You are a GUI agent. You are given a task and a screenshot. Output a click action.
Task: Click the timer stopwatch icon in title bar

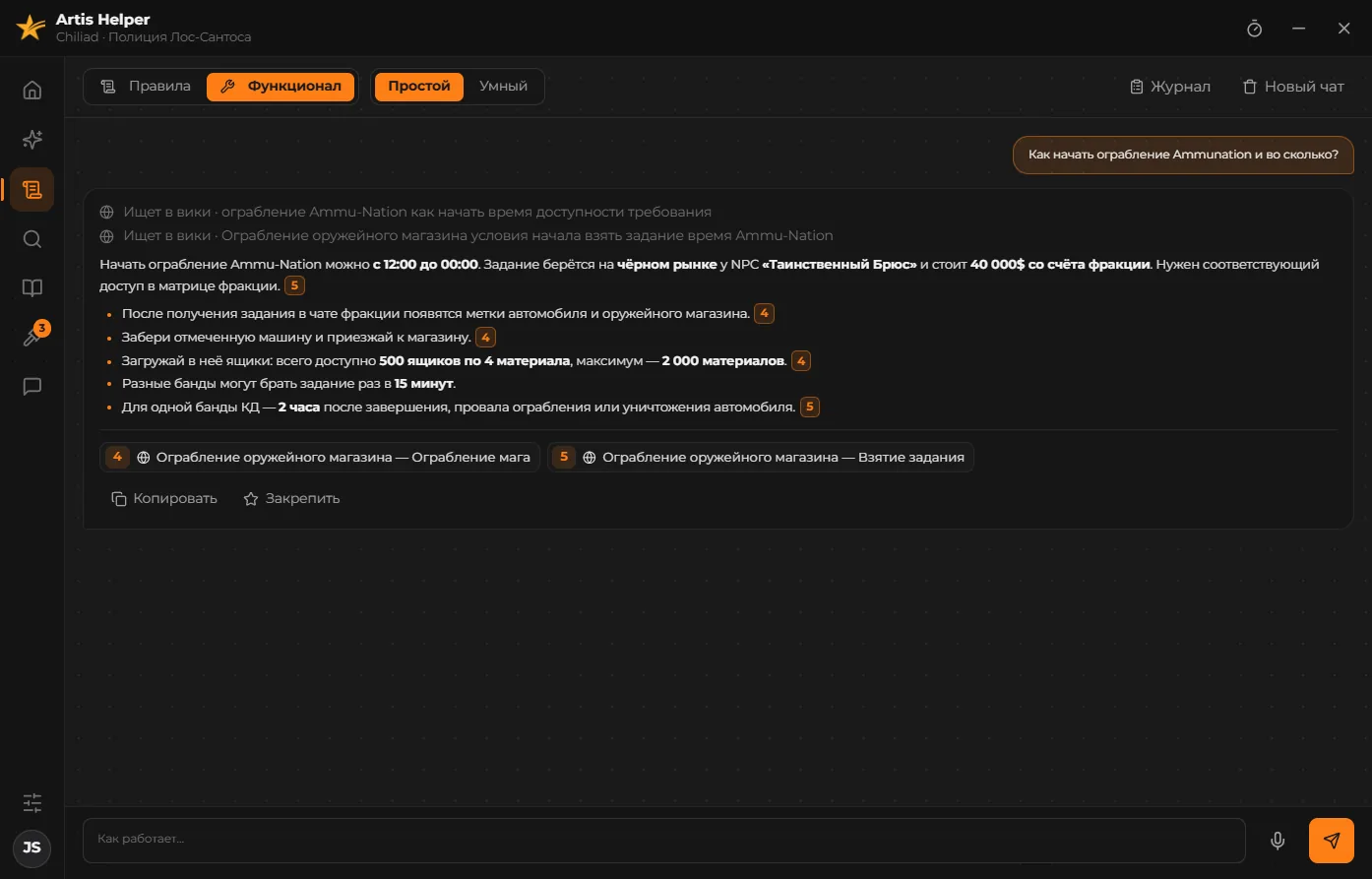click(1254, 29)
